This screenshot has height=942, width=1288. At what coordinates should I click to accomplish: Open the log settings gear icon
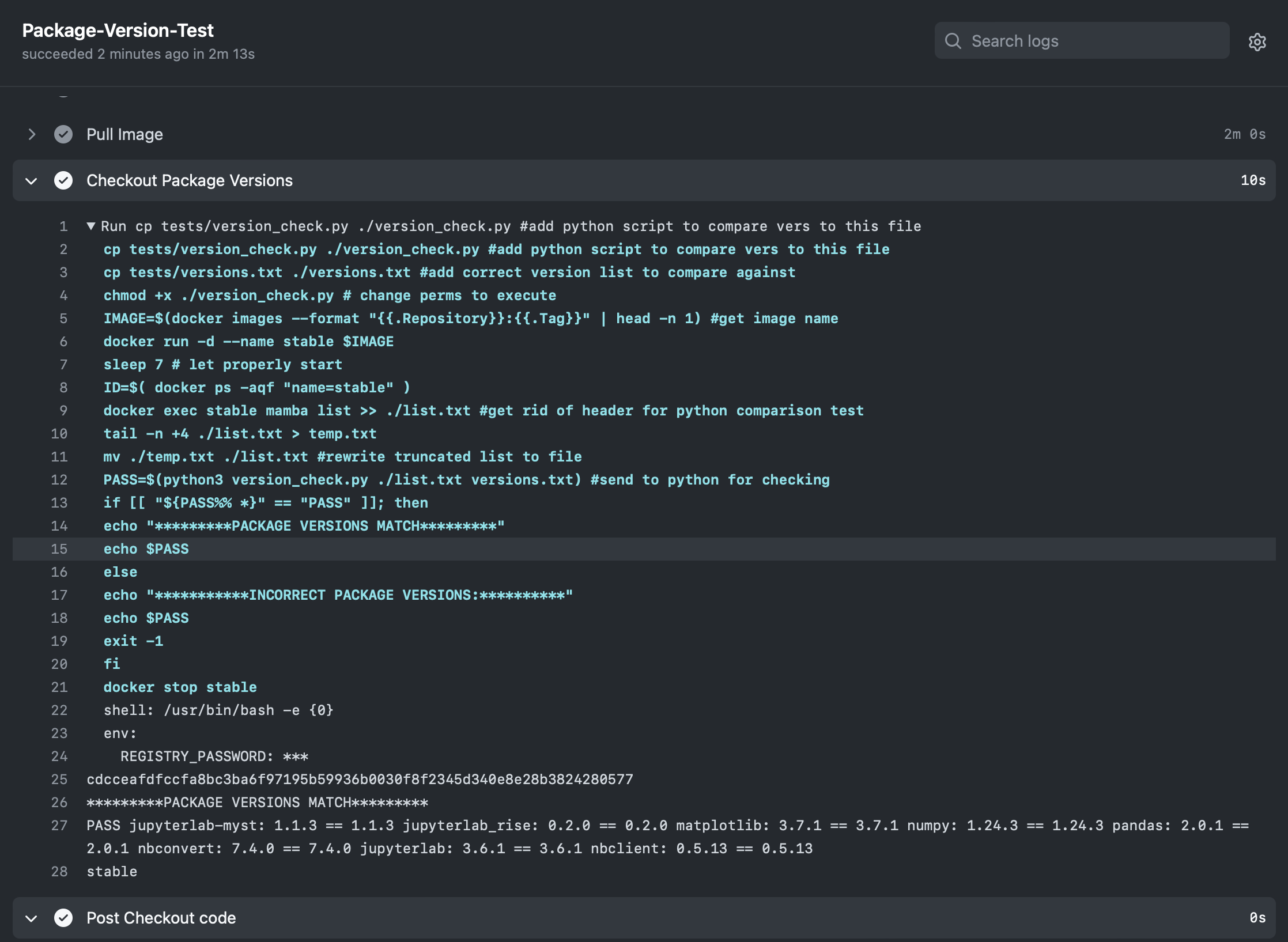1257,41
